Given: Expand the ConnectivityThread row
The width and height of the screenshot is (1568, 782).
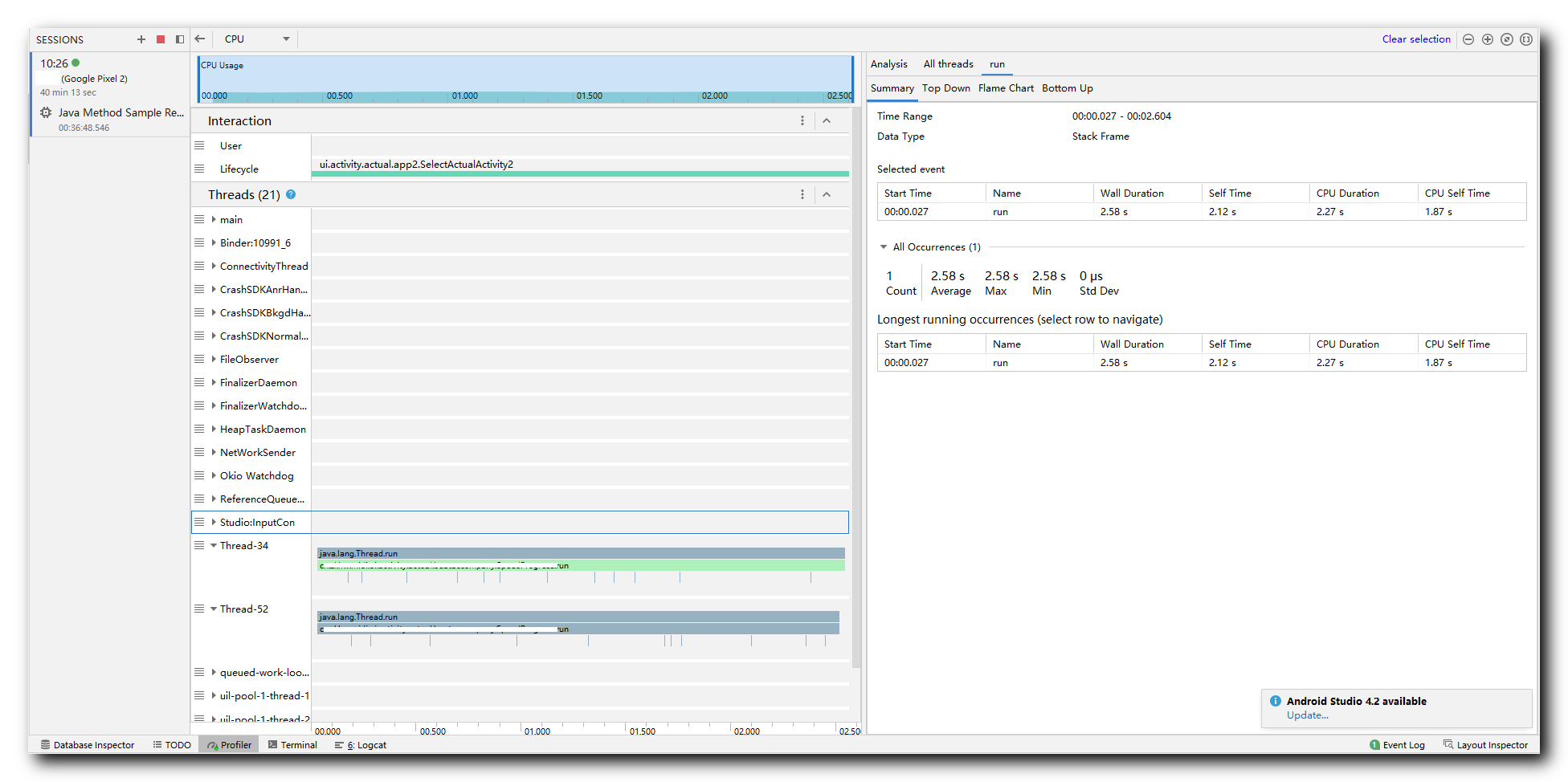Looking at the screenshot, I should coord(214,266).
